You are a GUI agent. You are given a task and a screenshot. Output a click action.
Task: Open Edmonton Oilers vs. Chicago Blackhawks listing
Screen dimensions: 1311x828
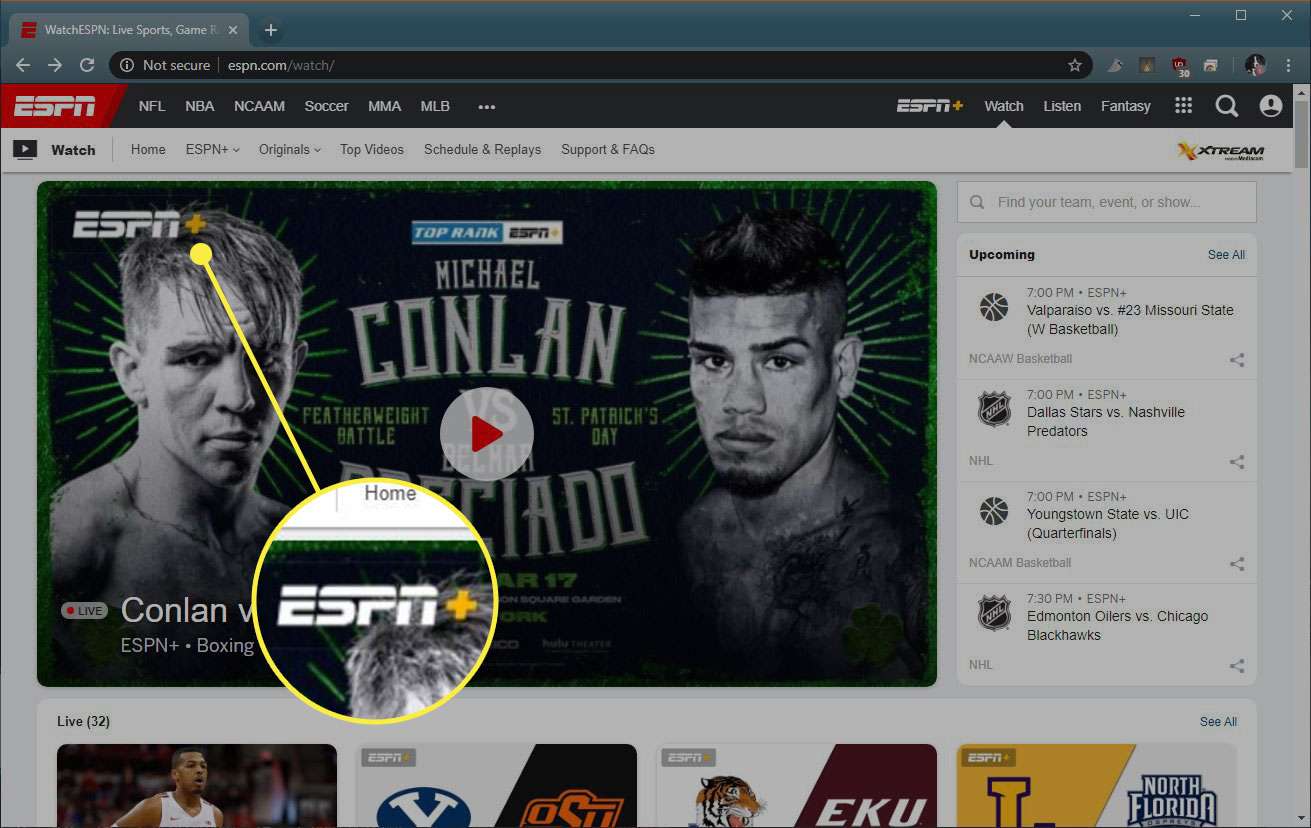1117,626
